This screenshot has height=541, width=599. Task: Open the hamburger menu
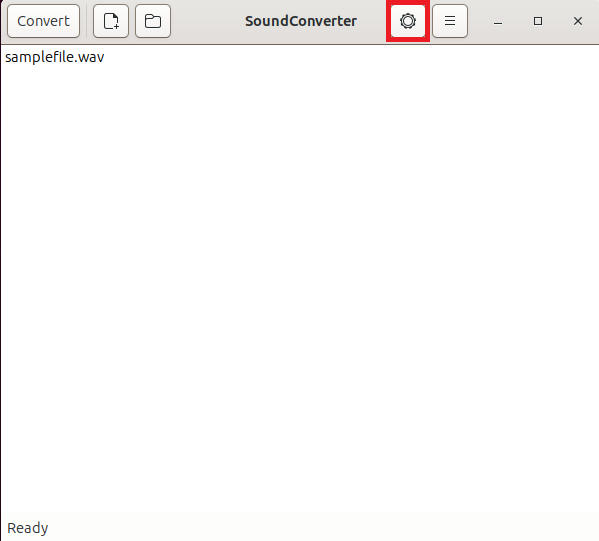click(x=450, y=21)
